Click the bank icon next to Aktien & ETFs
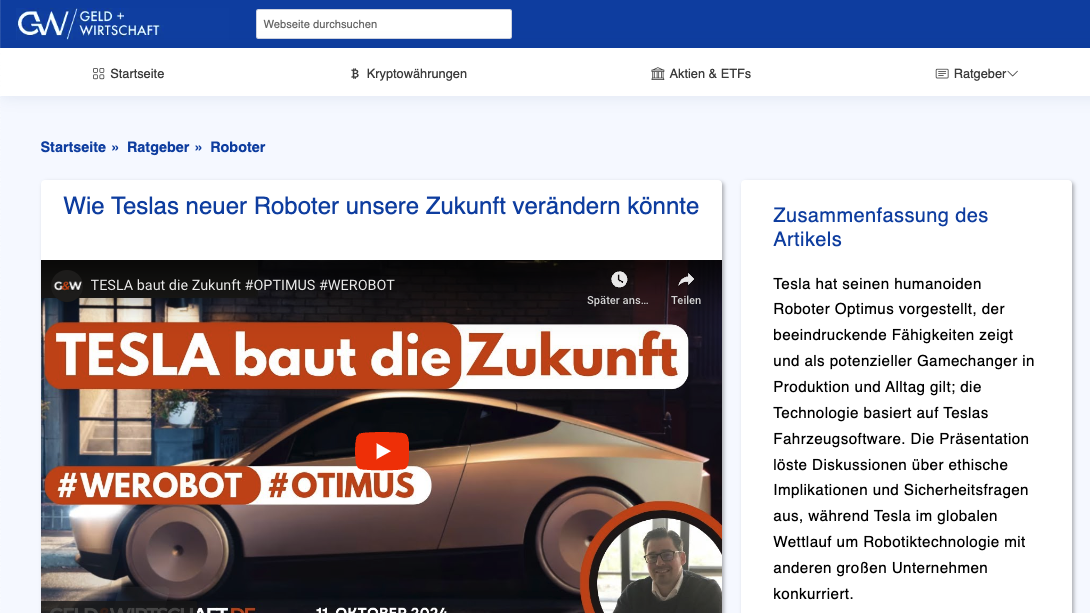The width and height of the screenshot is (1090, 613). coord(657,73)
